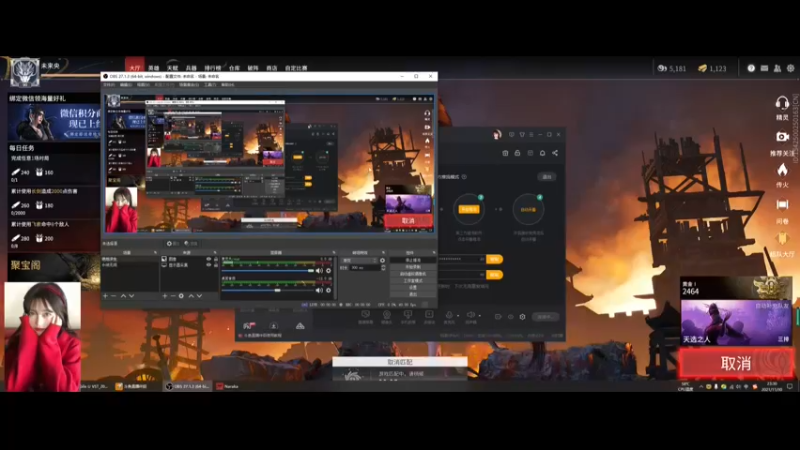Switch to the 仓库 warehouse tab
The height and width of the screenshot is (450, 800).
pos(234,68)
